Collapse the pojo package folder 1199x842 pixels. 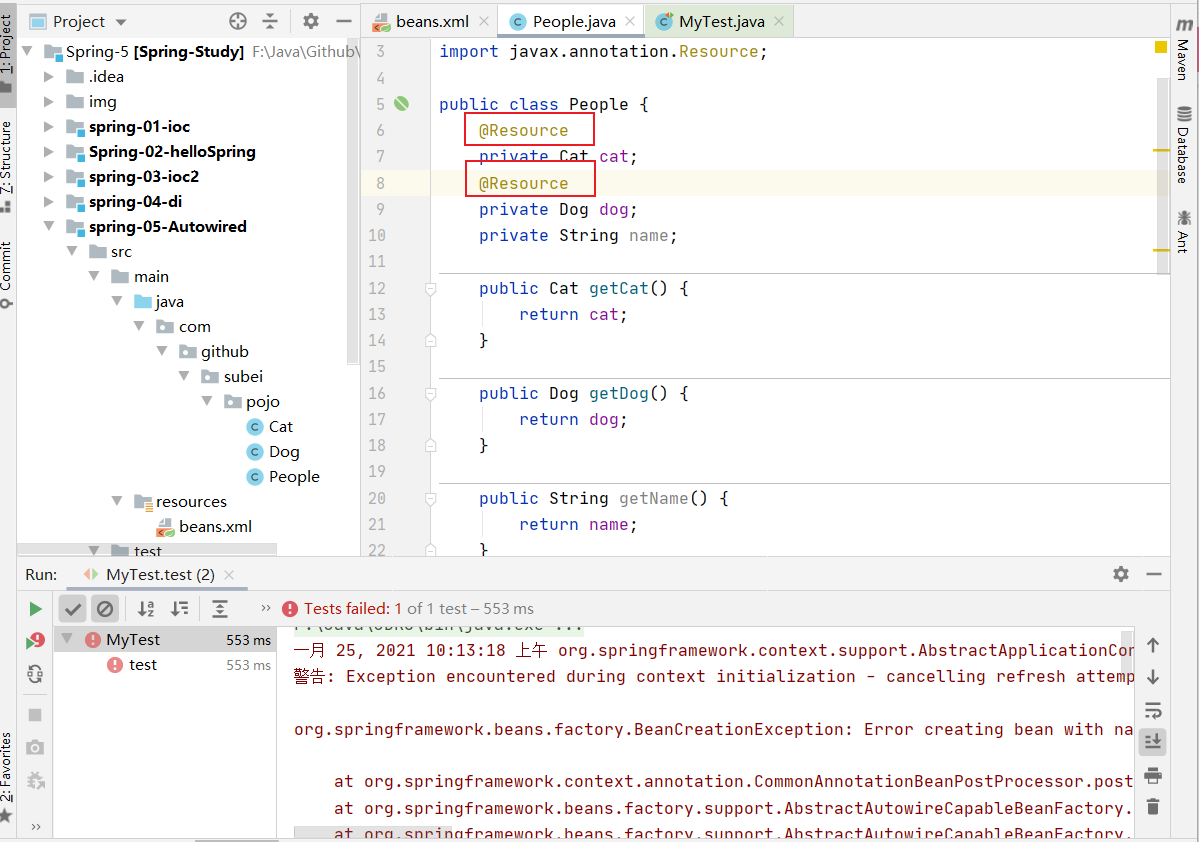pyautogui.click(x=208, y=402)
